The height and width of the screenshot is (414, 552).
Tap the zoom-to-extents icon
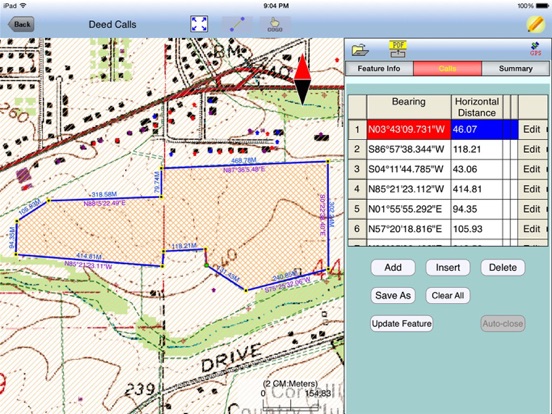pos(199,24)
